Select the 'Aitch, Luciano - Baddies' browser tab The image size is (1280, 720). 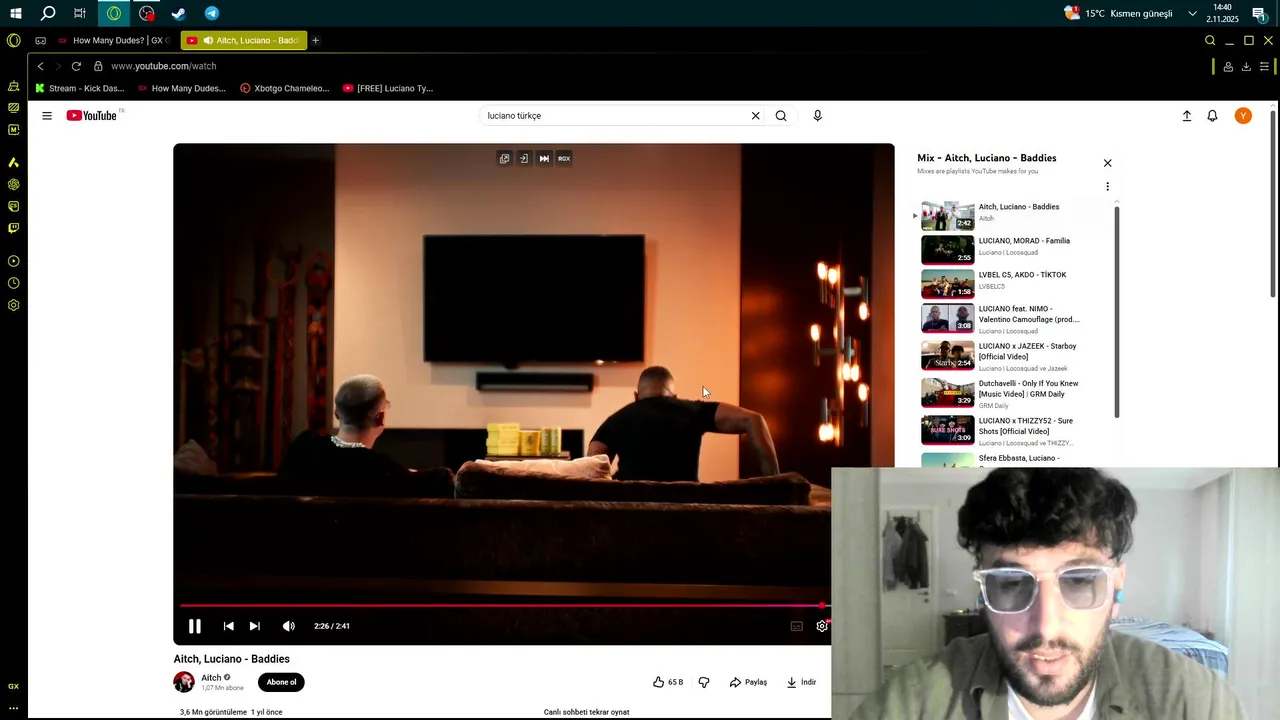244,41
